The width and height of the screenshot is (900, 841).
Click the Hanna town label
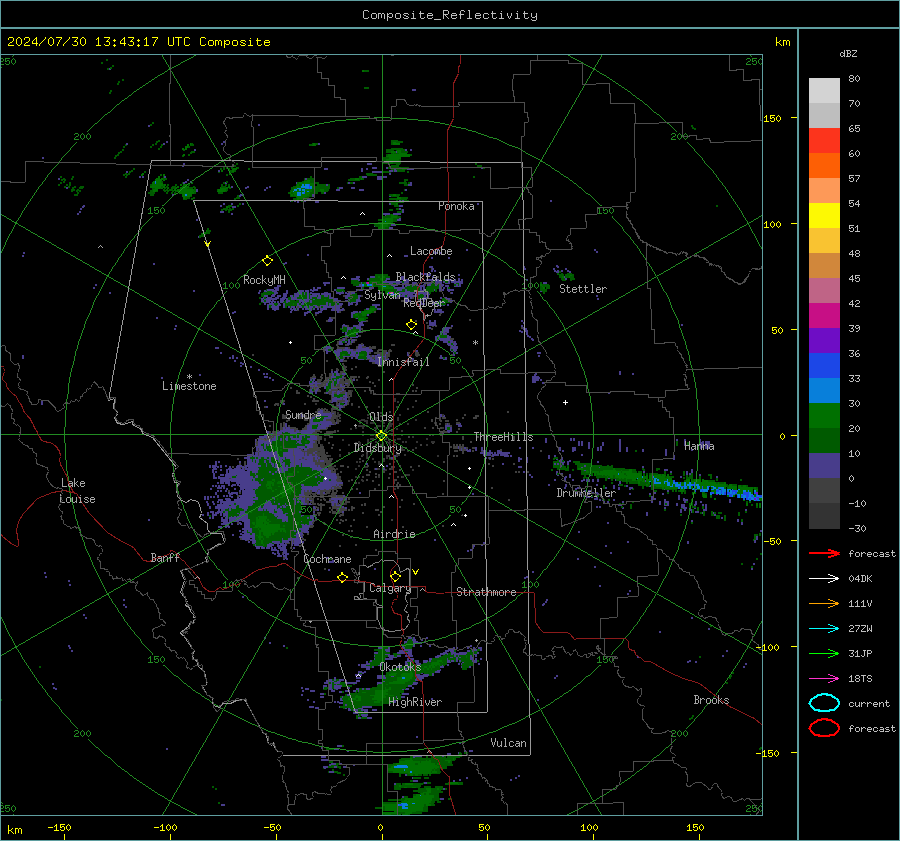click(699, 445)
